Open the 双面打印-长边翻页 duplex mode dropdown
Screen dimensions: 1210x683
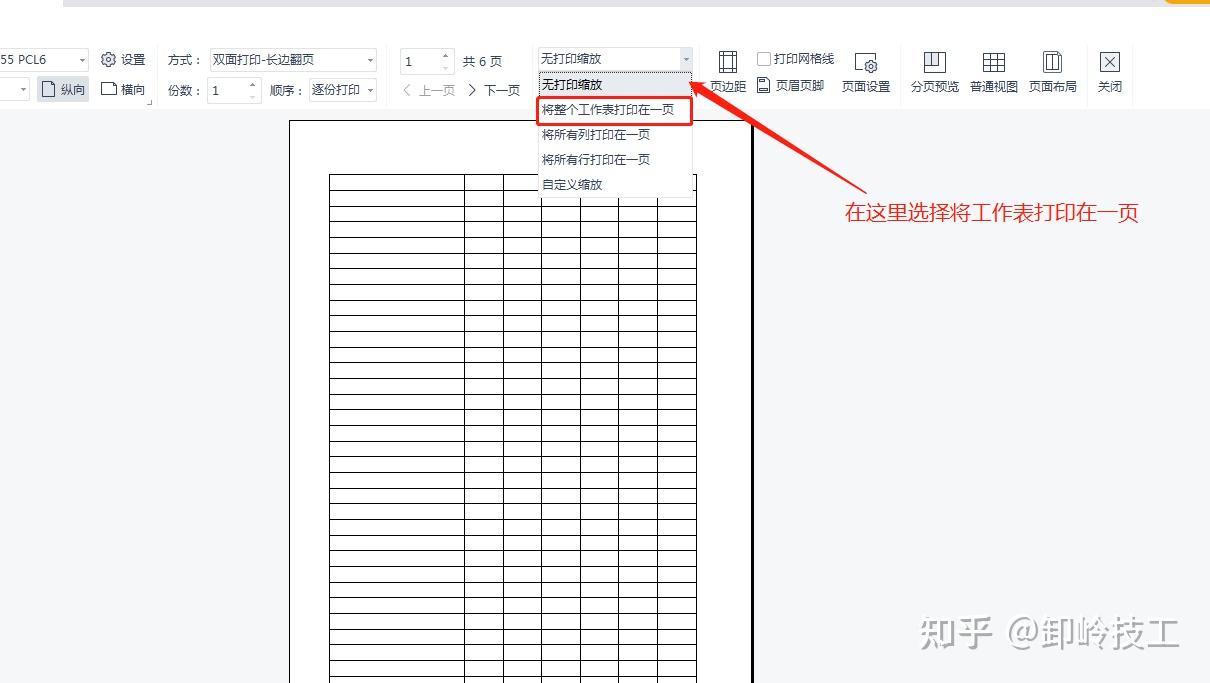click(369, 59)
